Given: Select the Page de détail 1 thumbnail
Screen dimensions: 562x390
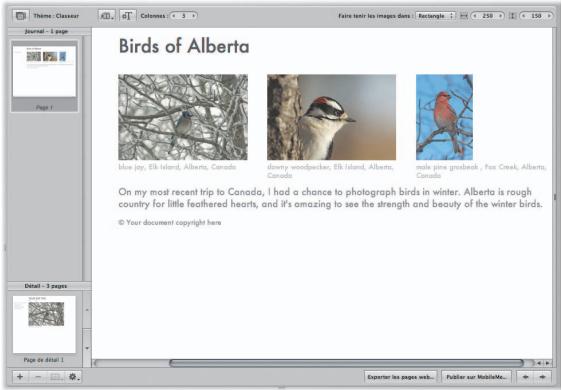Looking at the screenshot, I should click(x=44, y=324).
